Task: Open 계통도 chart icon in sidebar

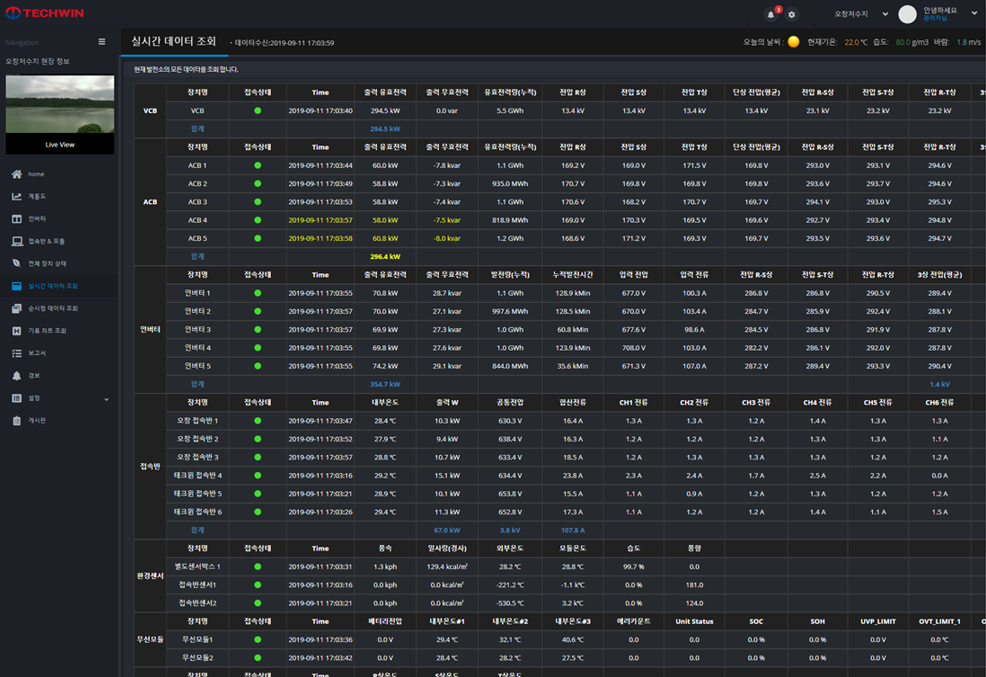Action: (17, 196)
